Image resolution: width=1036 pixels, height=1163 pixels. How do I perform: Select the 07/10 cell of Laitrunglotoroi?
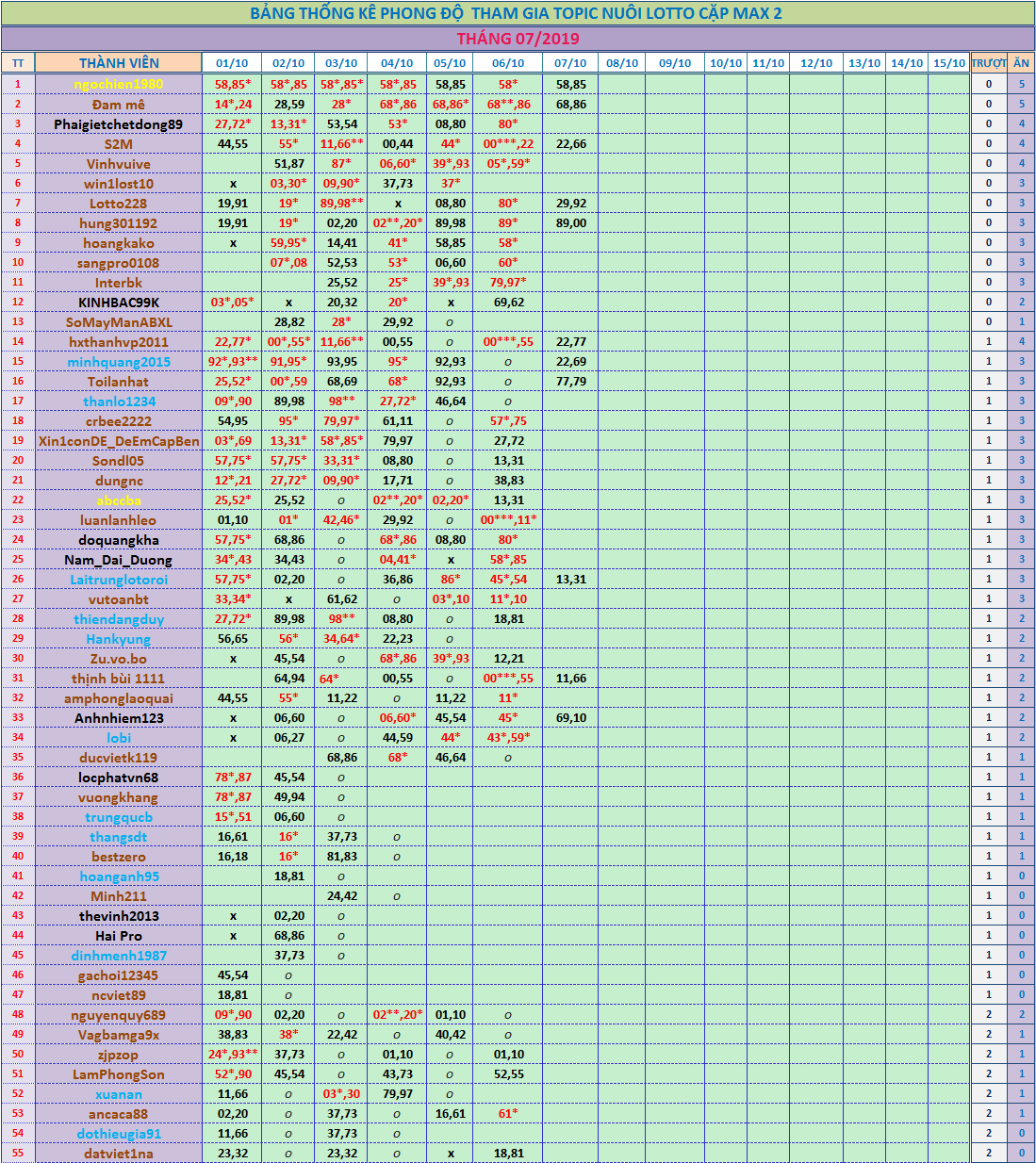[571, 579]
